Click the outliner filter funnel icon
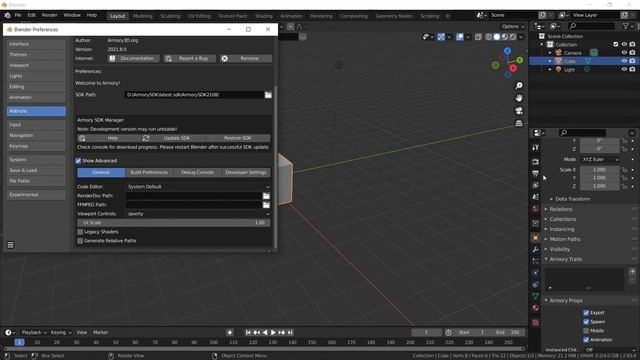The height and width of the screenshot is (360, 640). [x=625, y=26]
